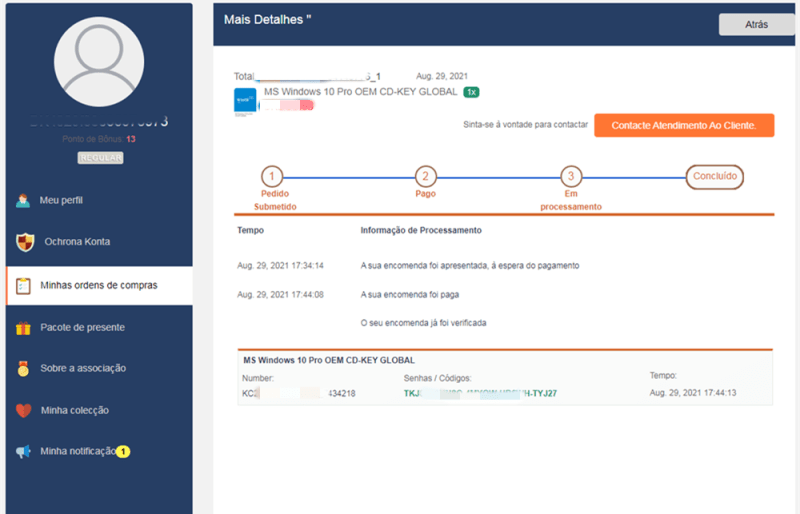
Task: Click the Meu perfil person icon
Action: pos(23,201)
